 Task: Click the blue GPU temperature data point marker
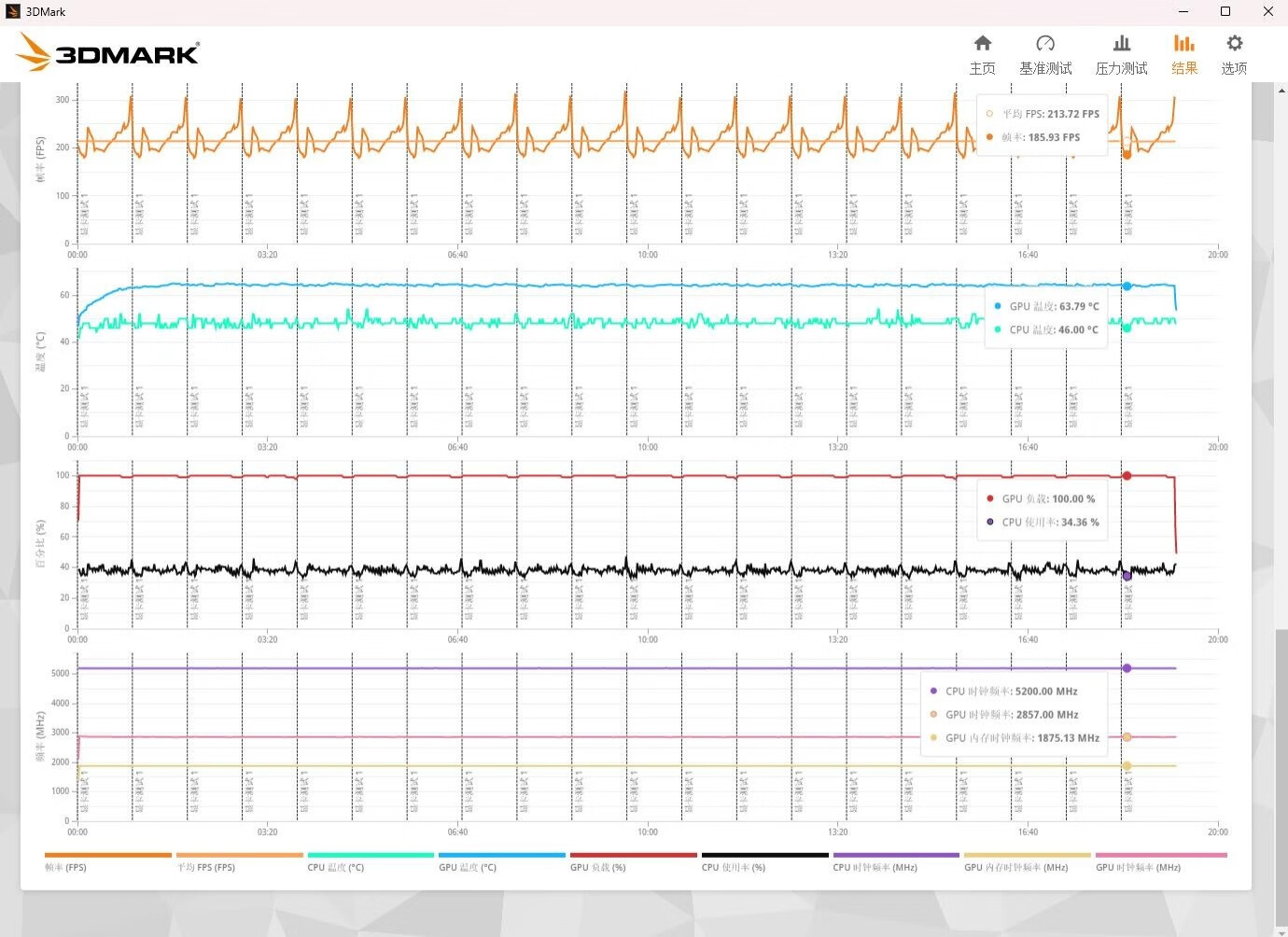tap(1127, 287)
